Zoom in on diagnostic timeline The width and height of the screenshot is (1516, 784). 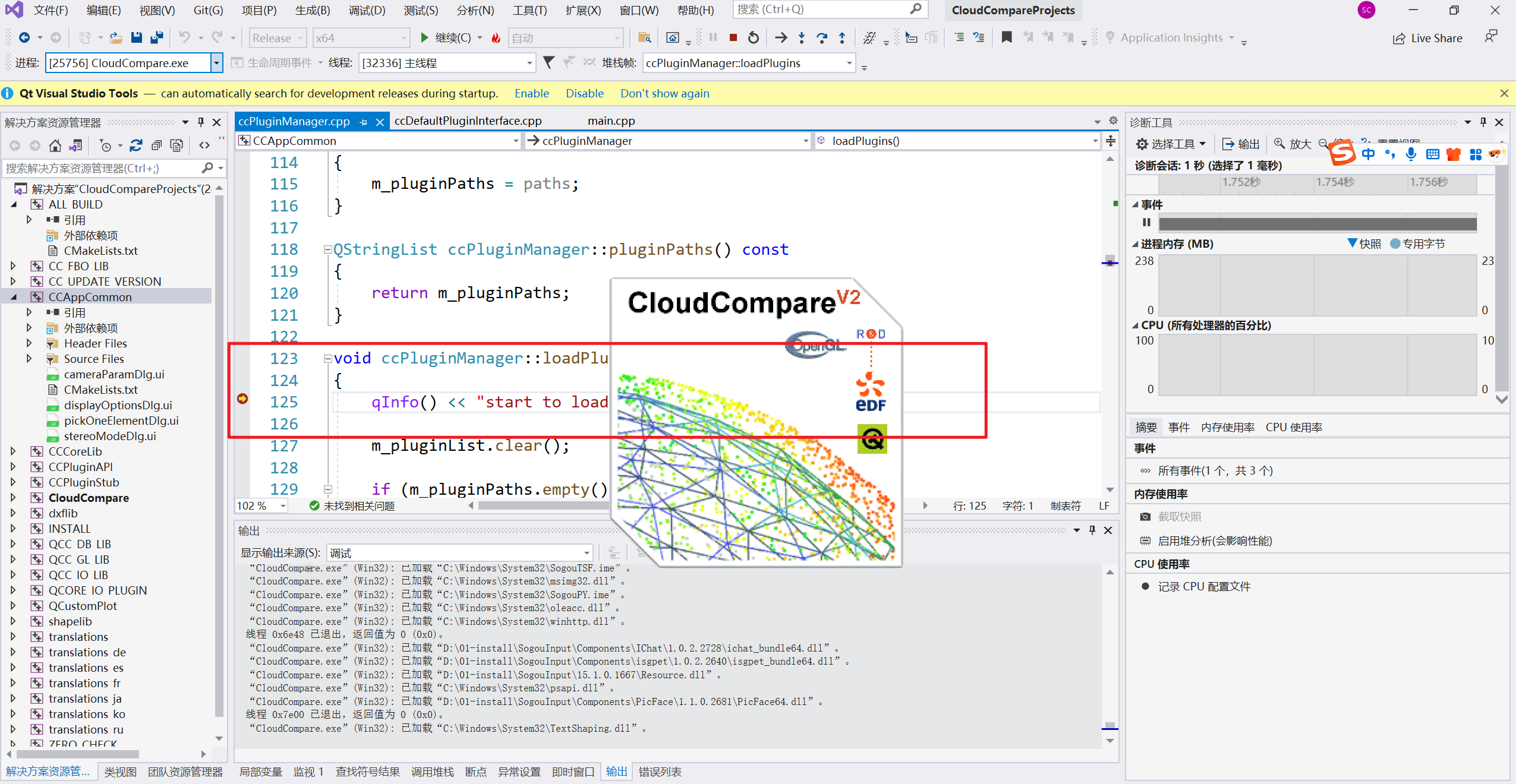tap(1293, 144)
